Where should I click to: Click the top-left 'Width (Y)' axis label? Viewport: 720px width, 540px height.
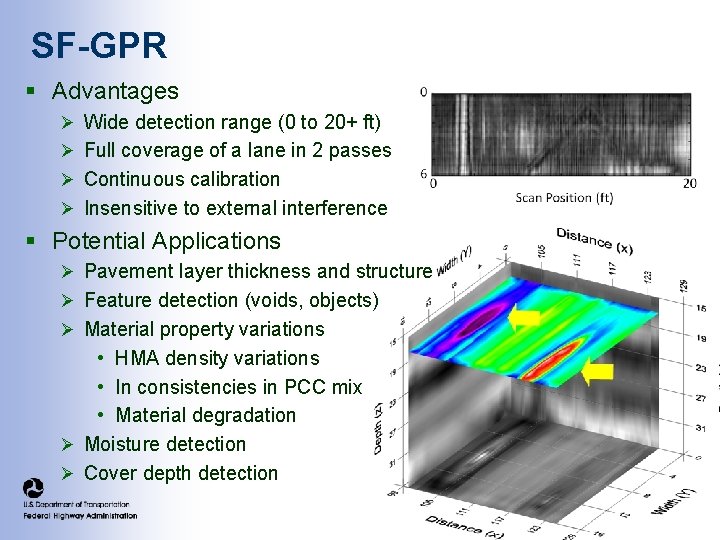pyautogui.click(x=454, y=262)
